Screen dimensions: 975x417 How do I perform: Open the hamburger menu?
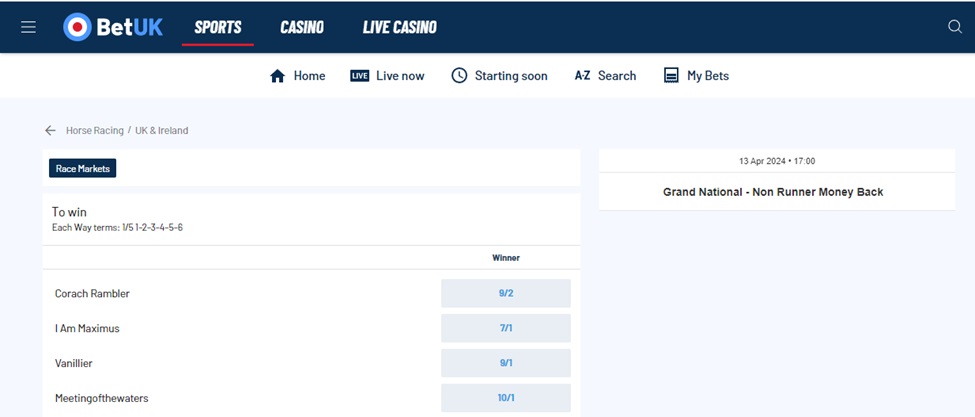click(28, 27)
